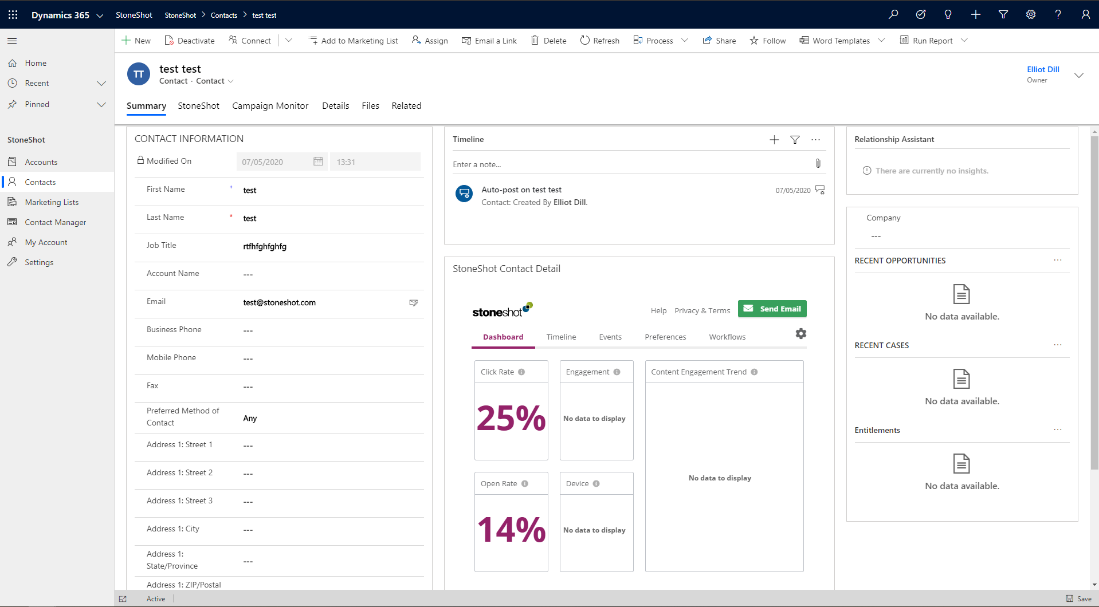Click the New contact button

click(x=136, y=41)
